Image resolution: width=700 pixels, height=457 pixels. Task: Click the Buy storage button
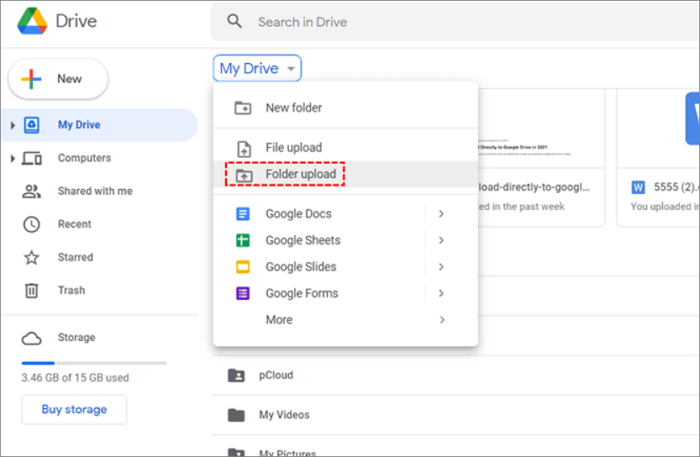click(x=74, y=409)
